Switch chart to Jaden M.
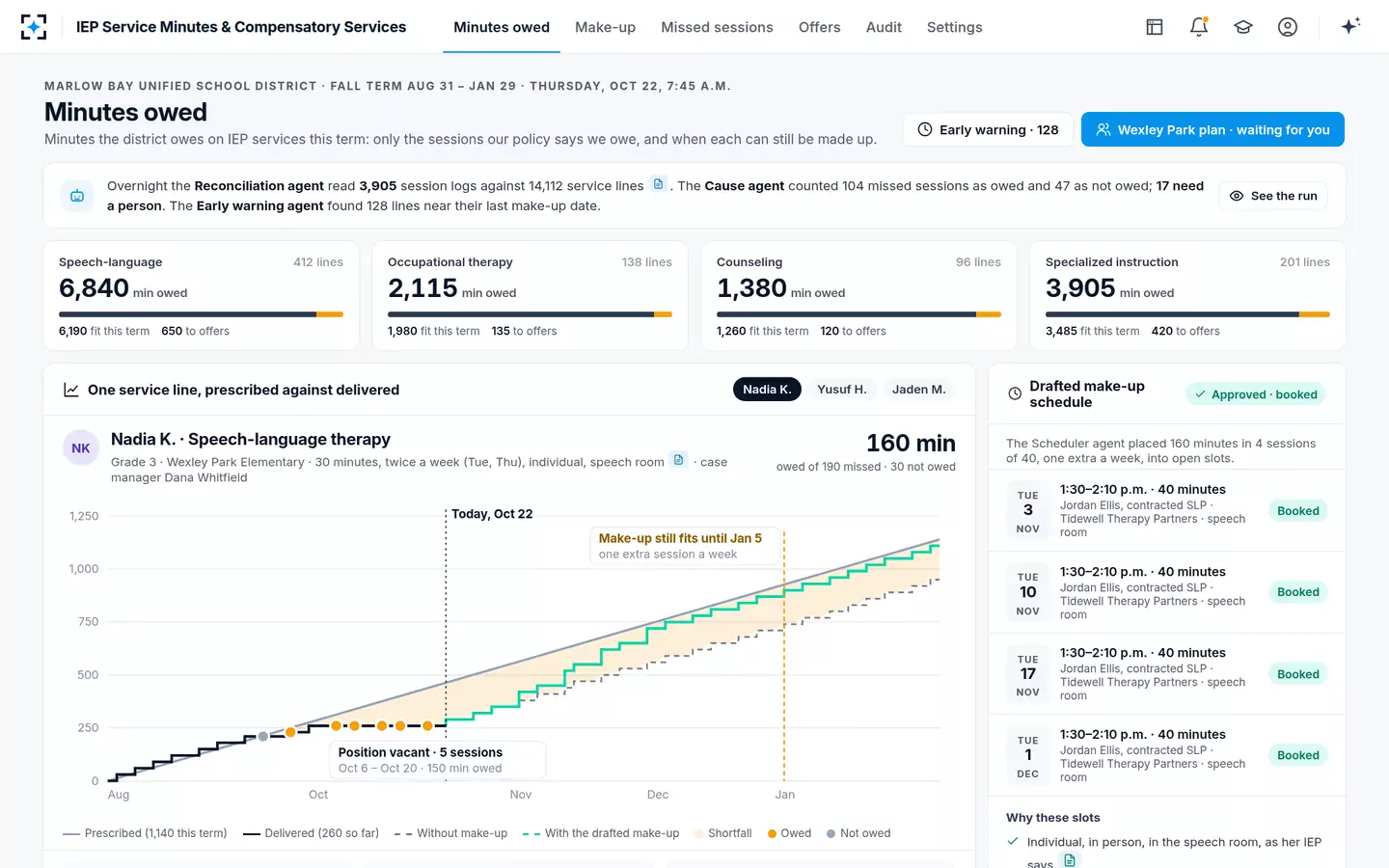This screenshot has width=1389, height=868. 918,390
